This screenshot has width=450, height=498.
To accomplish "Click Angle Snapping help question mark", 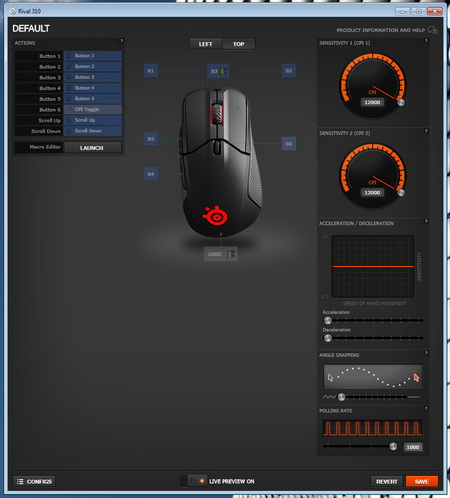I will point(426,353).
